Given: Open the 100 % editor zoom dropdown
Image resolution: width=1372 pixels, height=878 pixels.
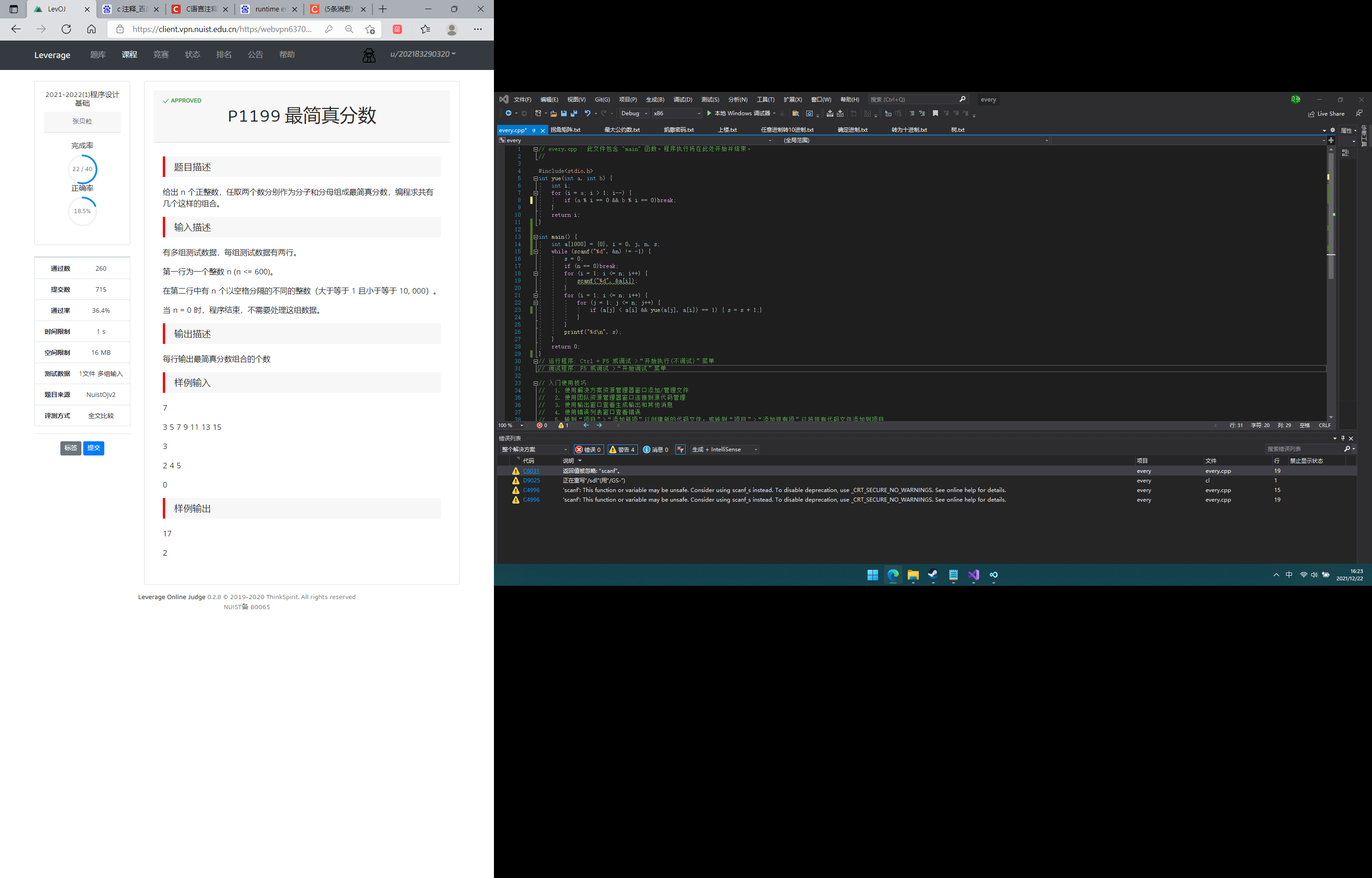Looking at the screenshot, I should (511, 425).
